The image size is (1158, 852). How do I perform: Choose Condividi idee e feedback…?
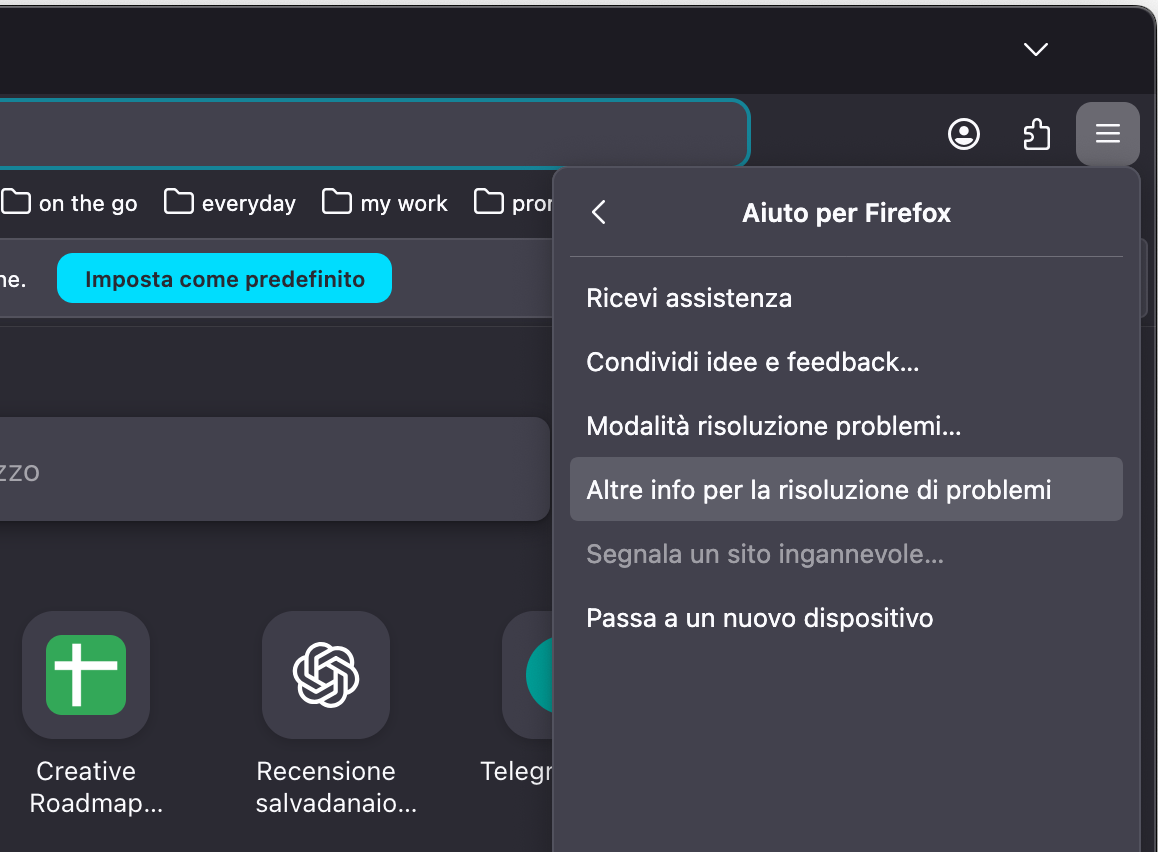pyautogui.click(x=846, y=362)
